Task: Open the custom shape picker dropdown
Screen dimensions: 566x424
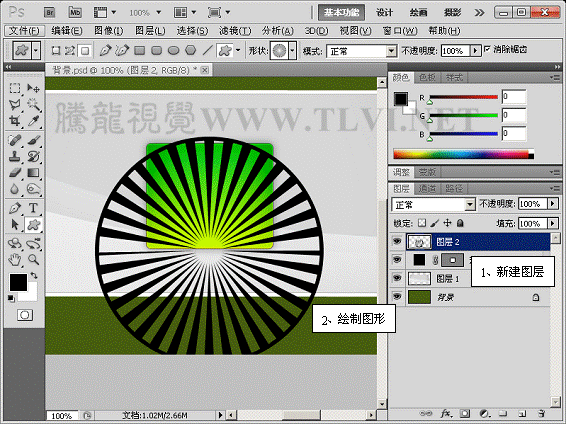Action: 292,51
